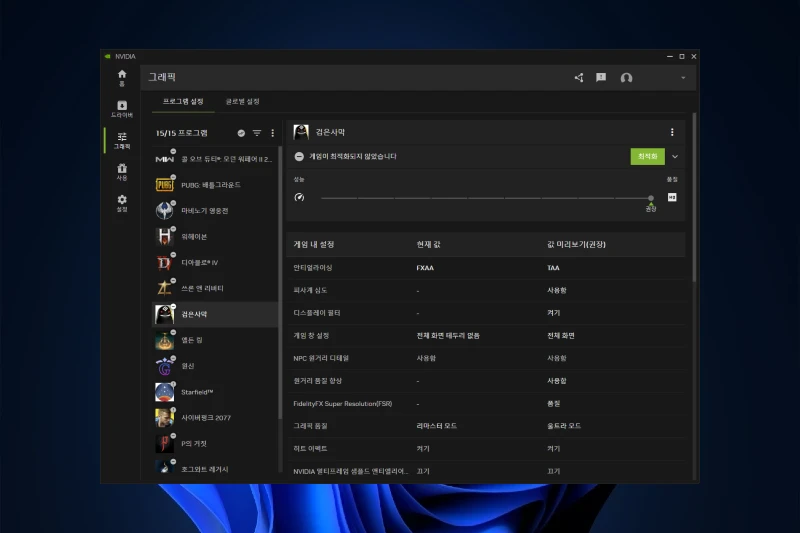This screenshot has width=800, height=533.
Task: Open the 설정 (Settings) gear in the sidebar
Action: point(122,202)
